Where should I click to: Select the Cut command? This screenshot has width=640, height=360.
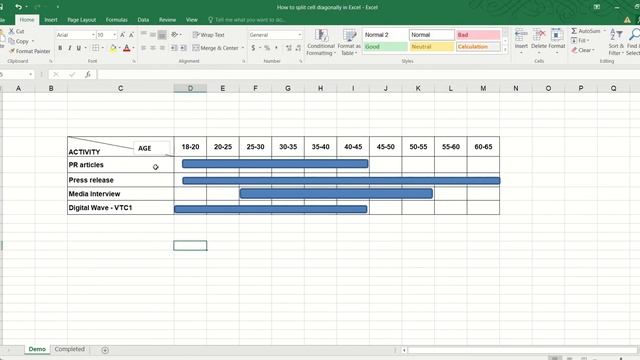click(16, 31)
